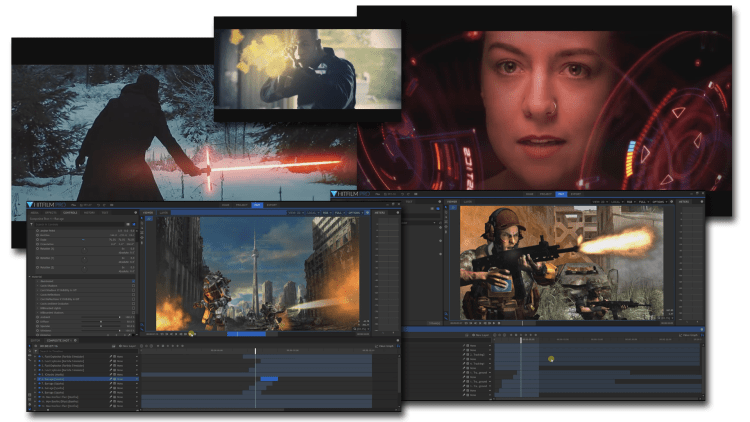Click the METERS panel tab in right window
Screen dimensions: 750x422
[x=684, y=202]
